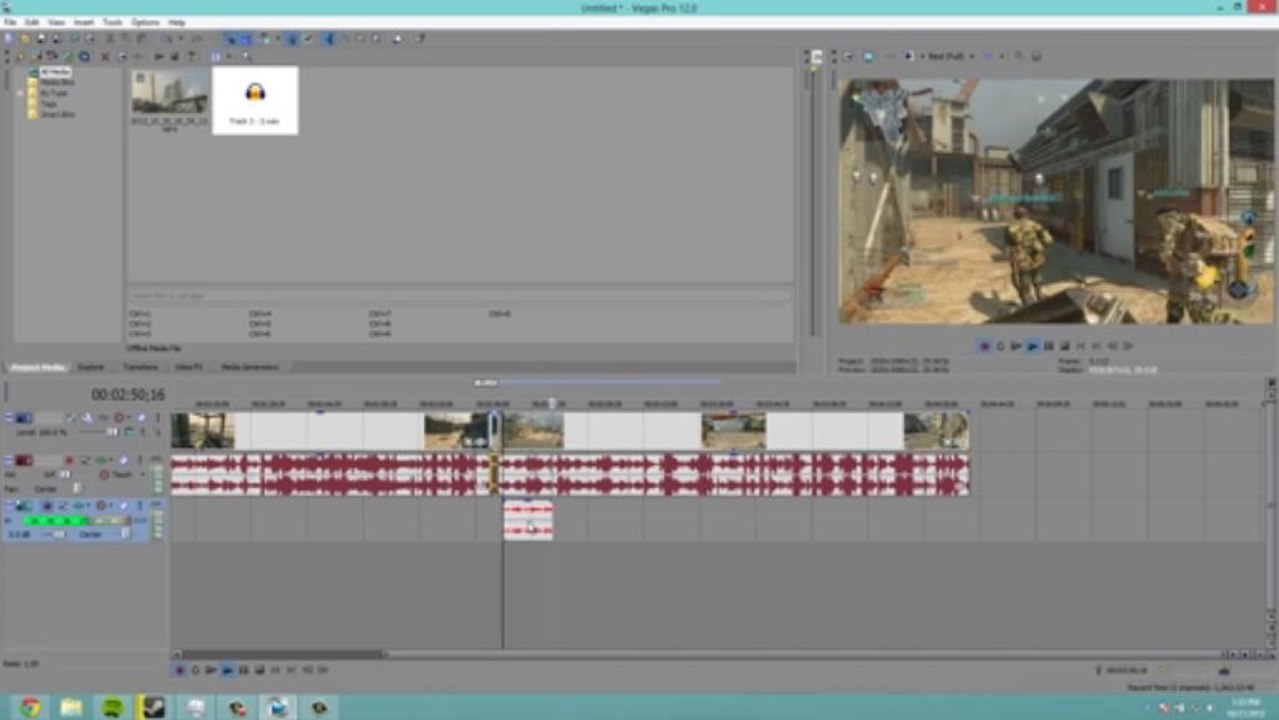
Task: Click the Save project icon
Action: [x=41, y=38]
